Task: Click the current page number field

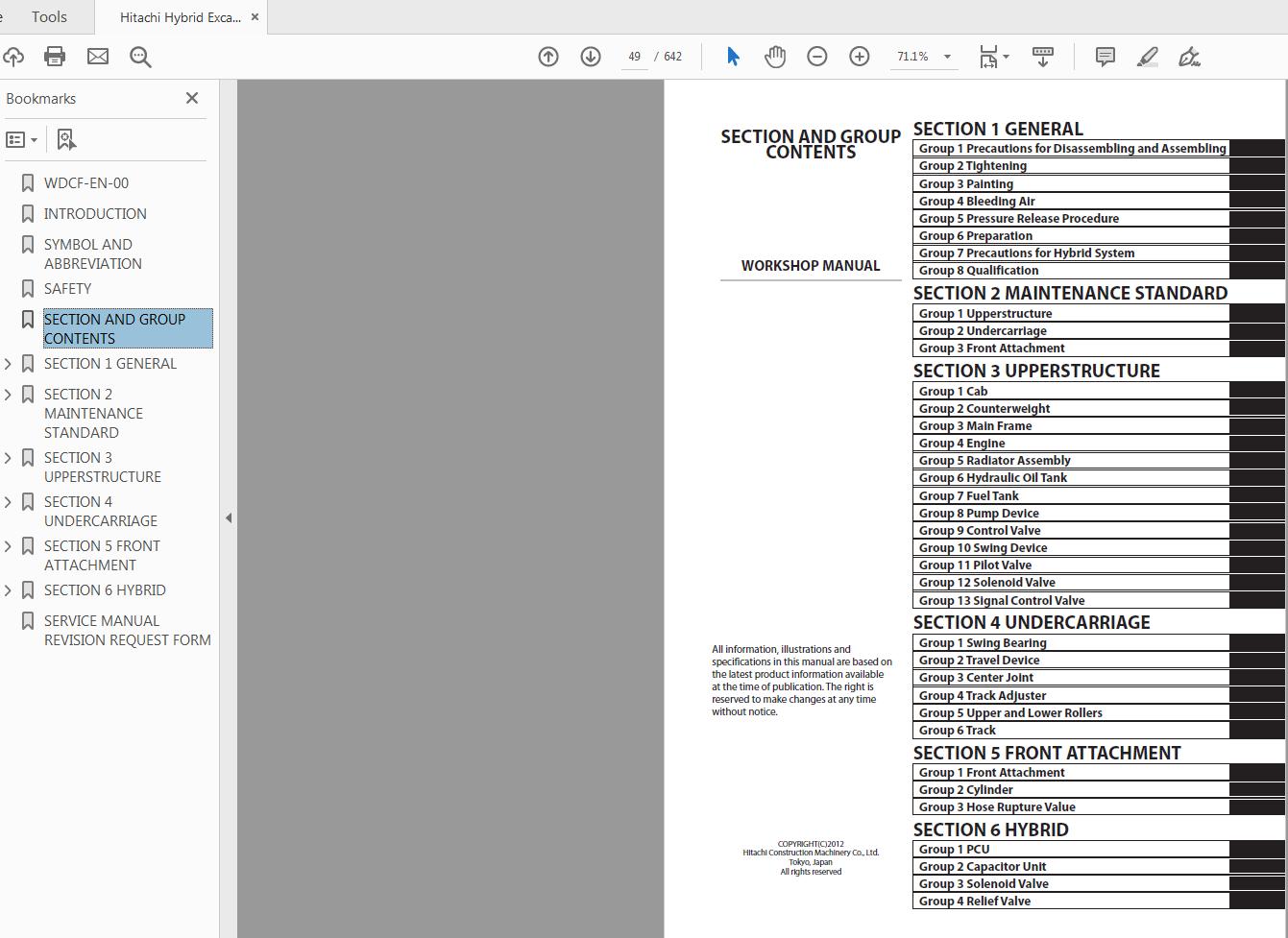Action: point(634,57)
